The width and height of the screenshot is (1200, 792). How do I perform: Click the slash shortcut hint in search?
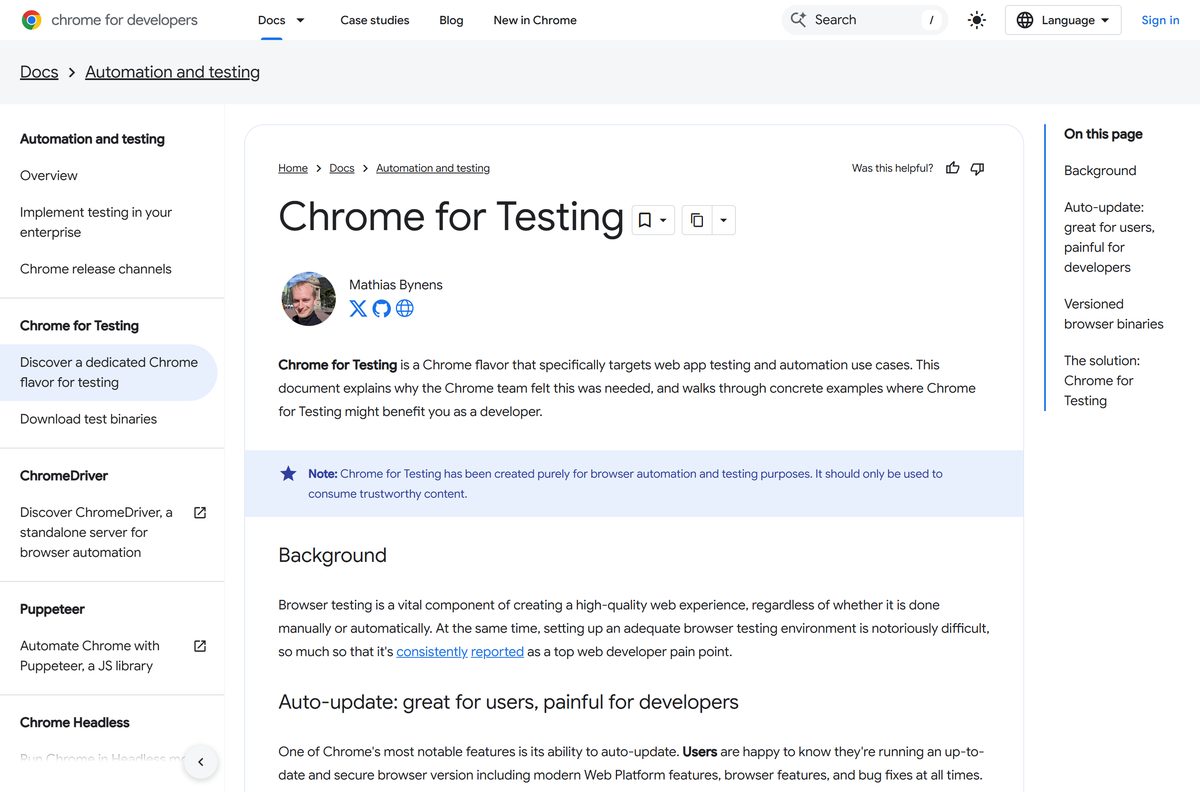932,20
